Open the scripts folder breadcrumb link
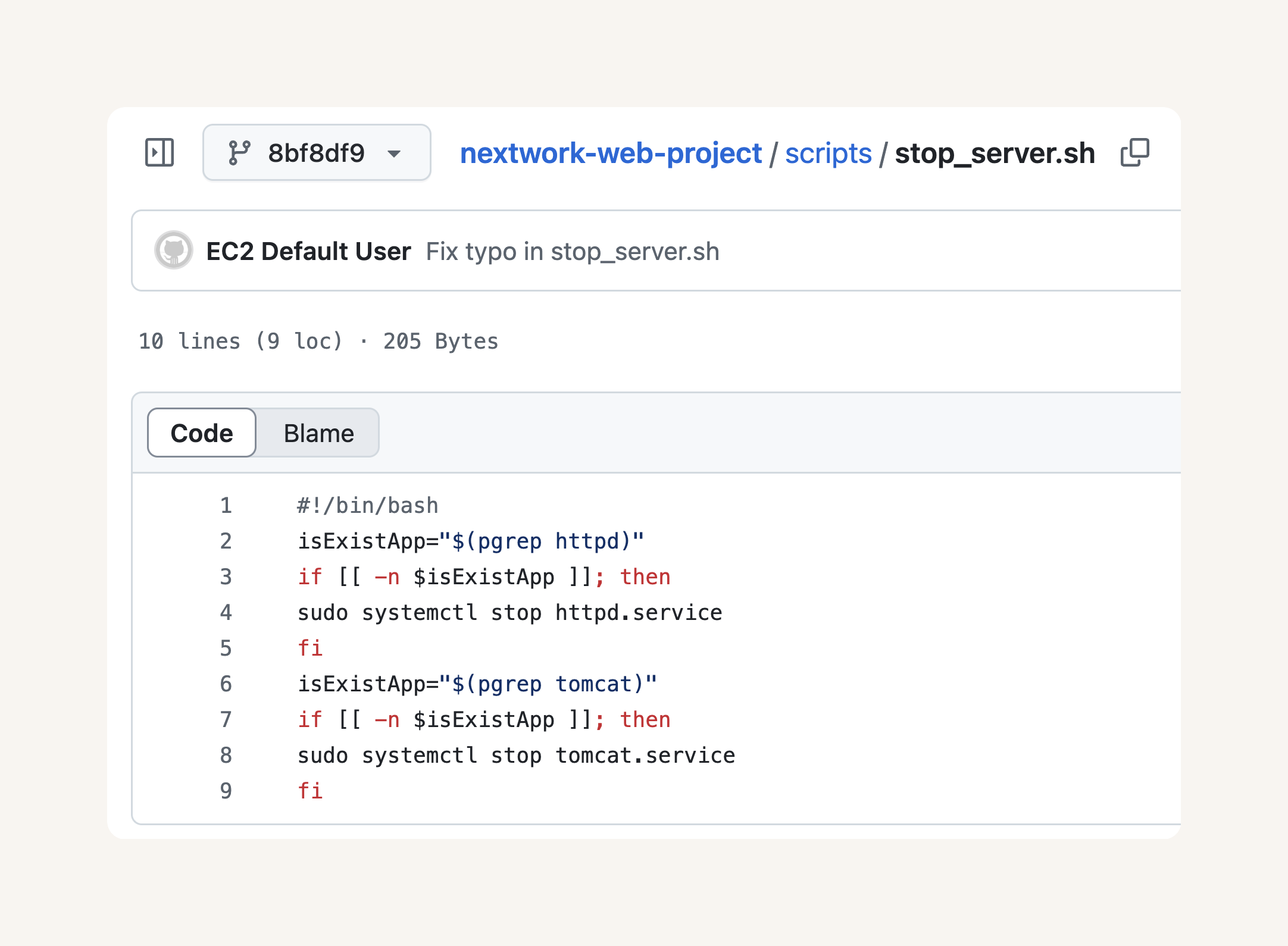1288x946 pixels. coord(828,153)
